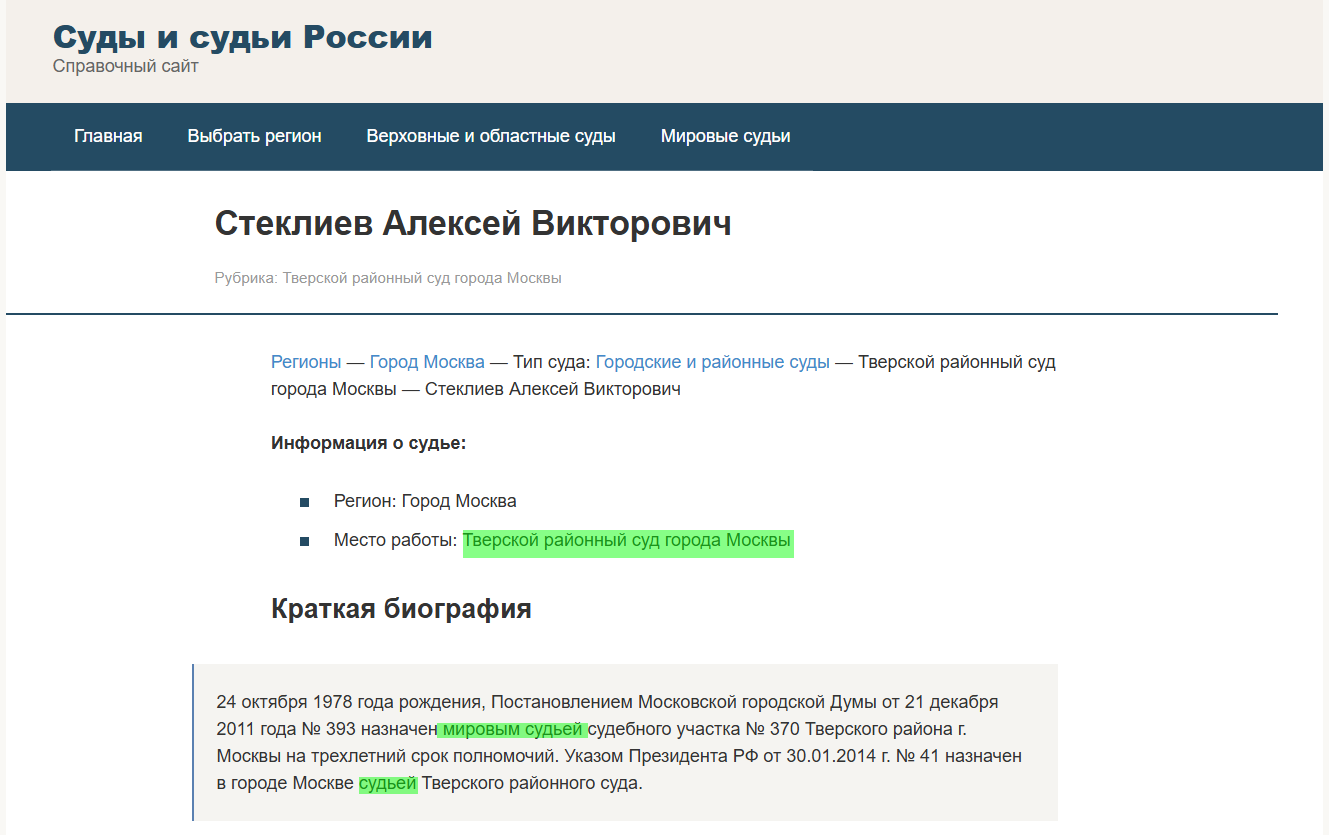Open the Городские и районные суды link
1329x835 pixels.
(712, 361)
